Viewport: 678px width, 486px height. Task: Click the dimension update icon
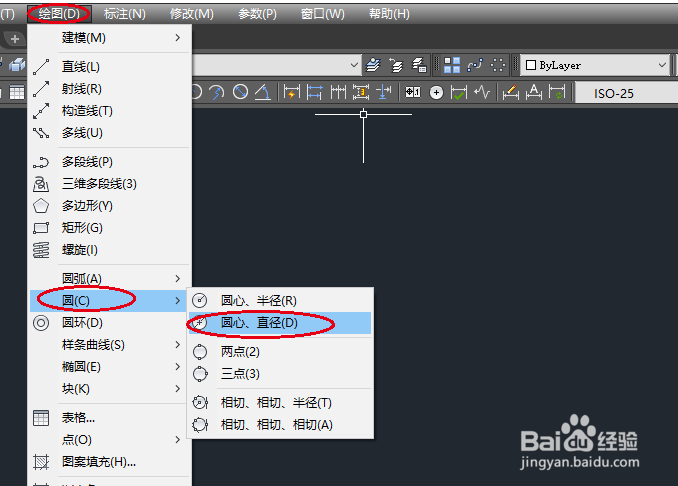556,92
